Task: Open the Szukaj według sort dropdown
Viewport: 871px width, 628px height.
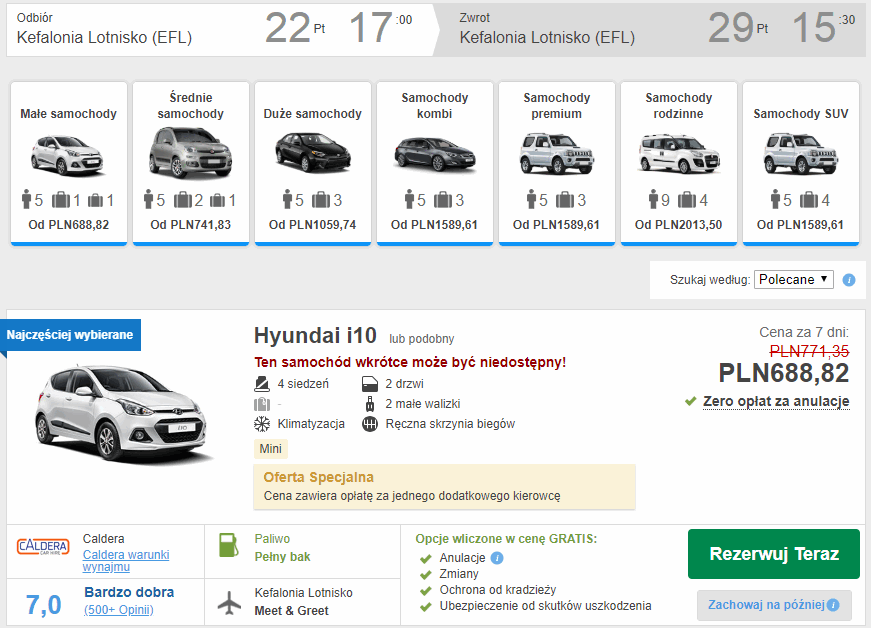Action: click(793, 280)
